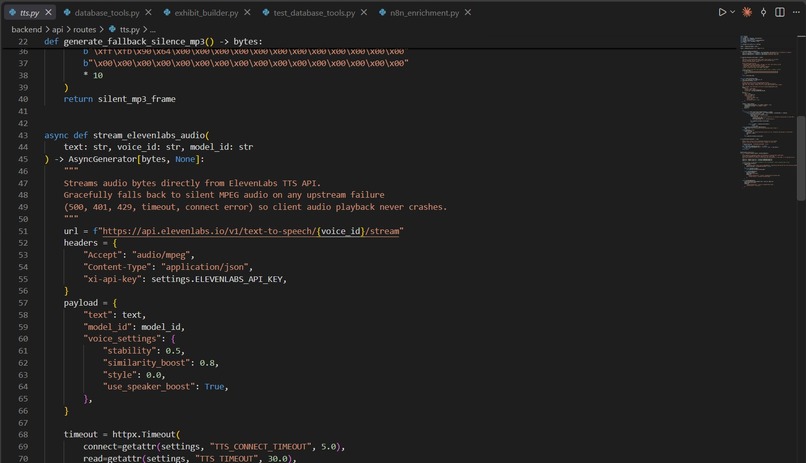806x463 pixels.
Task: Click '"stability": 0.5' line
Action: pyautogui.click(x=143, y=350)
